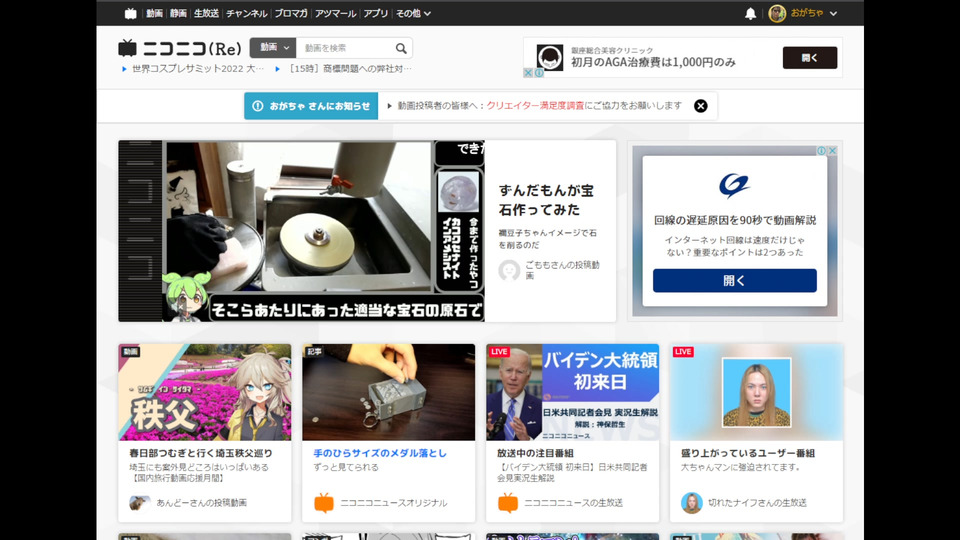This screenshot has width=960, height=540.
Task: Click the heading 放送中の注目番組
Action: (x=535, y=453)
